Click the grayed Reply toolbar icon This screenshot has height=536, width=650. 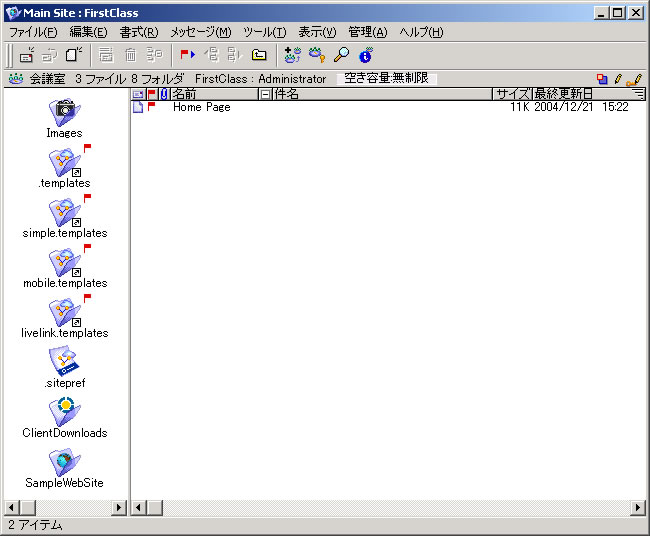tap(50, 55)
